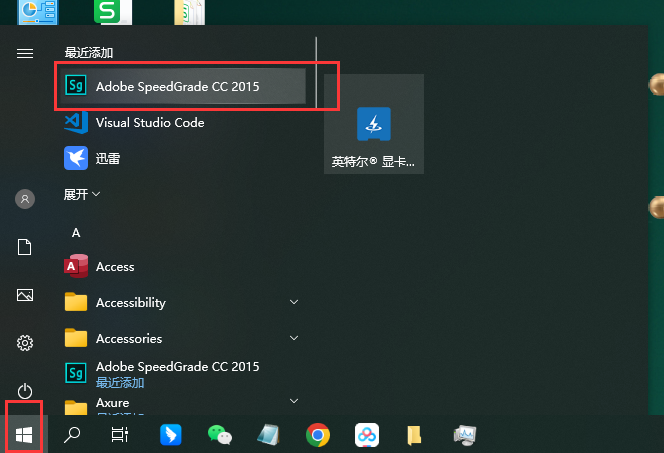Click the letter A group header

click(x=76, y=233)
